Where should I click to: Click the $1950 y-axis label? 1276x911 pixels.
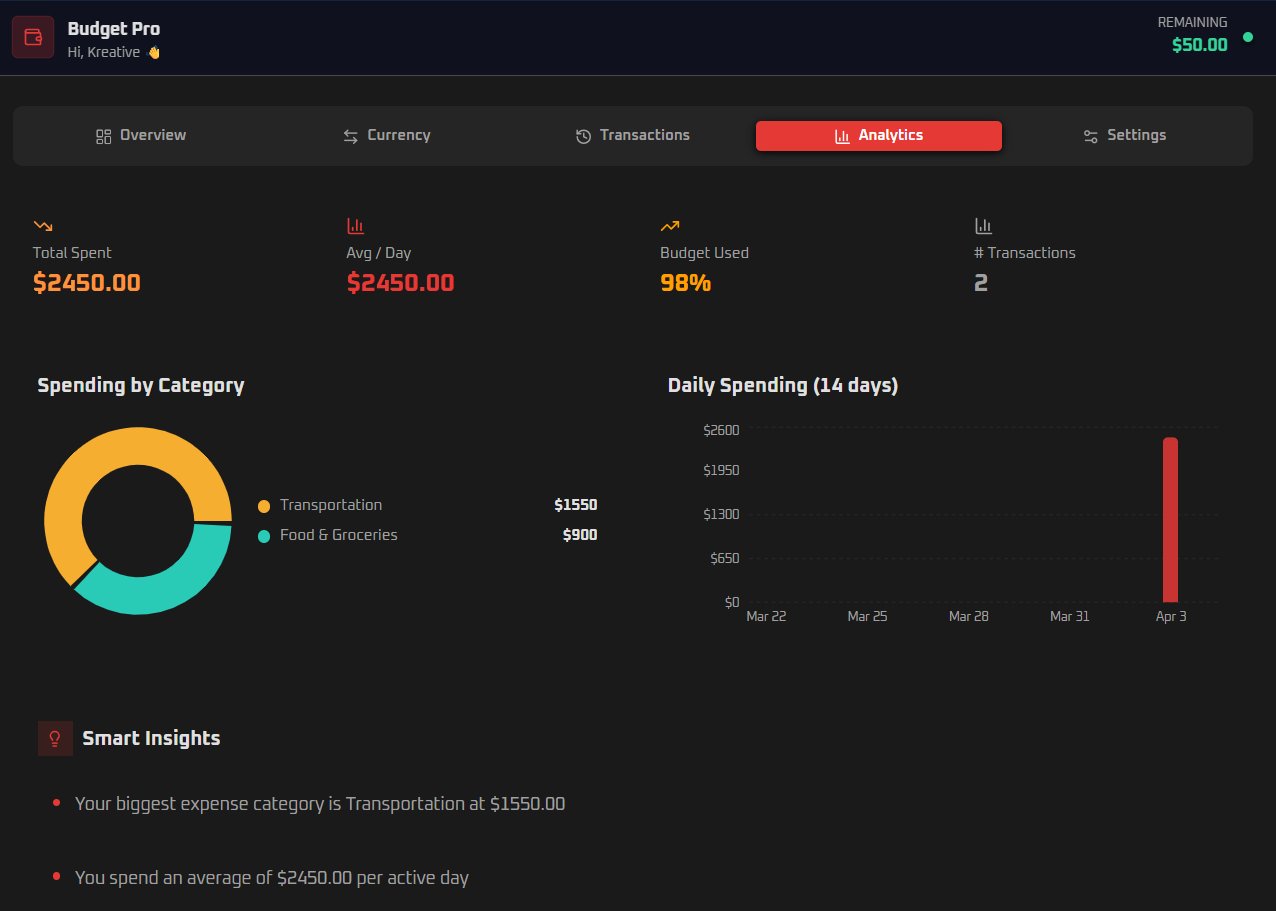pos(721,470)
